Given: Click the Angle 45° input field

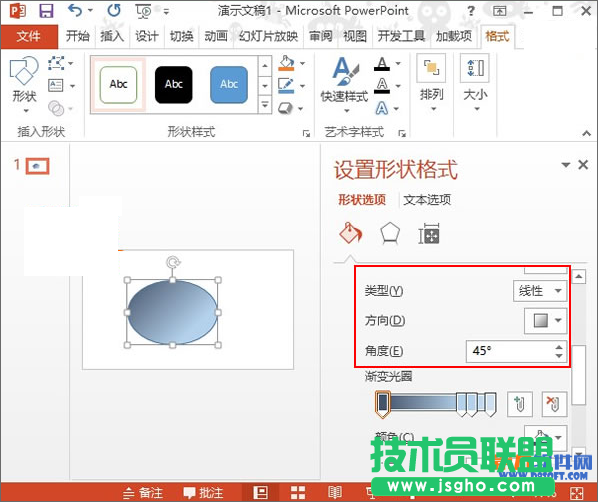Looking at the screenshot, I should tap(516, 351).
